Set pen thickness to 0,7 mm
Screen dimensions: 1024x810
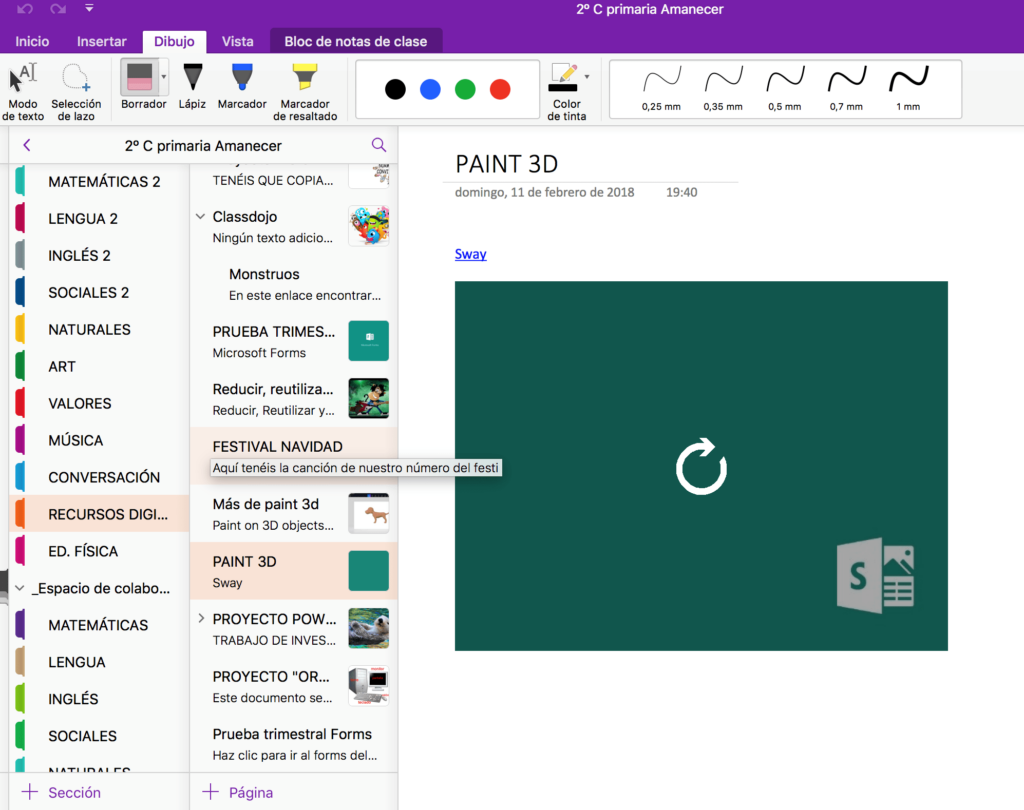coord(846,88)
